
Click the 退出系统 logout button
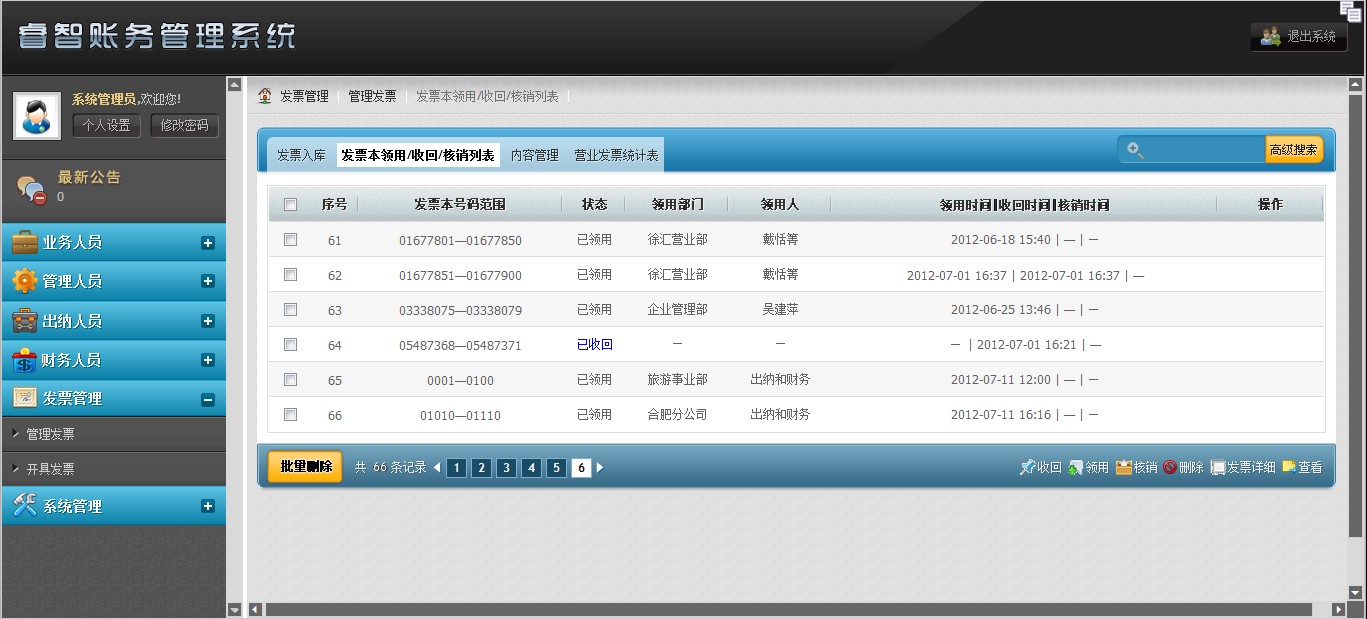[1298, 37]
